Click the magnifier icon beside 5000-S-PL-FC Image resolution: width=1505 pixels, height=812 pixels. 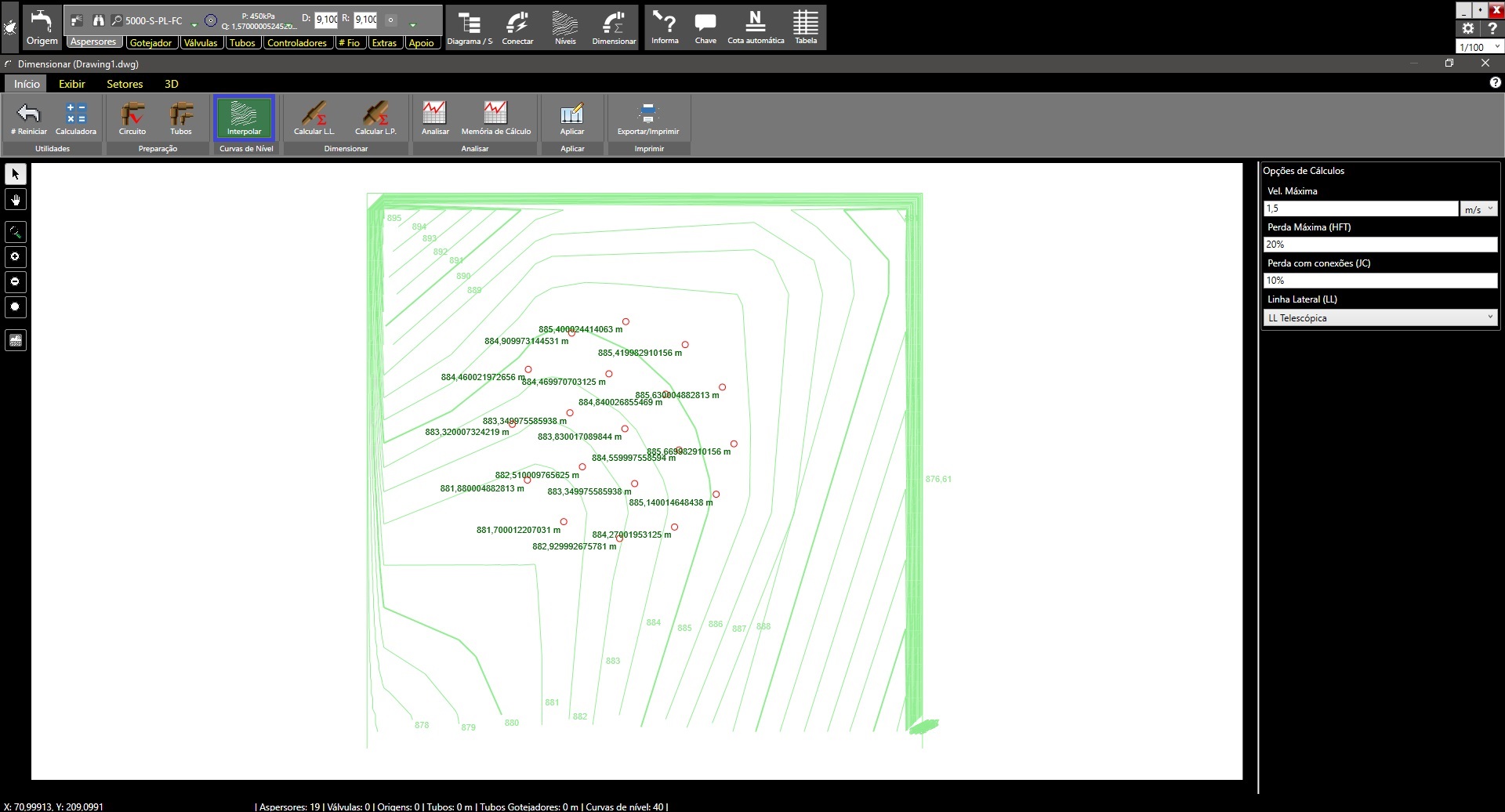click(117, 20)
